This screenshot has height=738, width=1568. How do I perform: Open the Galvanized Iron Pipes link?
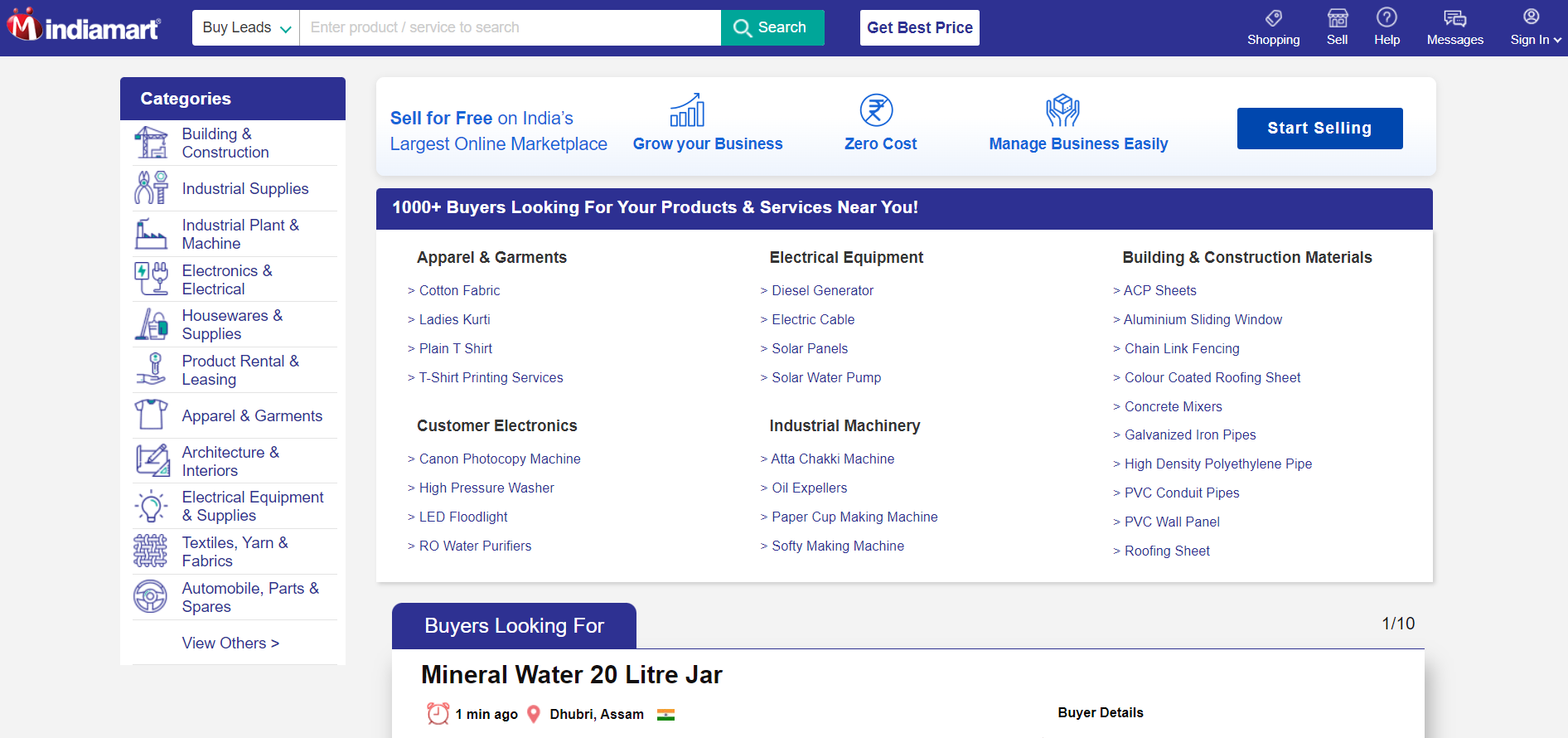(x=1190, y=435)
